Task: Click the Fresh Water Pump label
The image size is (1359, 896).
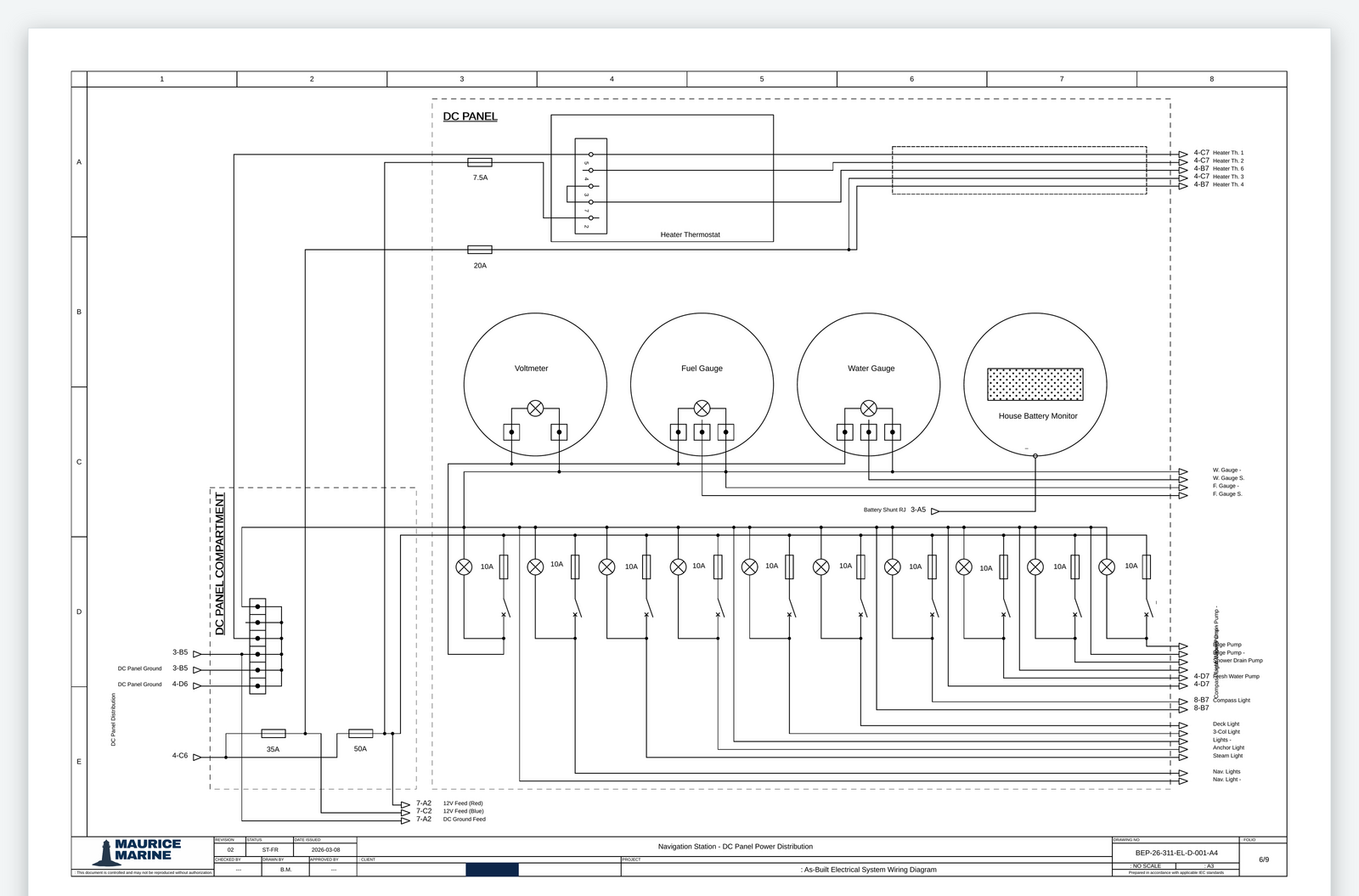Action: point(1236,677)
